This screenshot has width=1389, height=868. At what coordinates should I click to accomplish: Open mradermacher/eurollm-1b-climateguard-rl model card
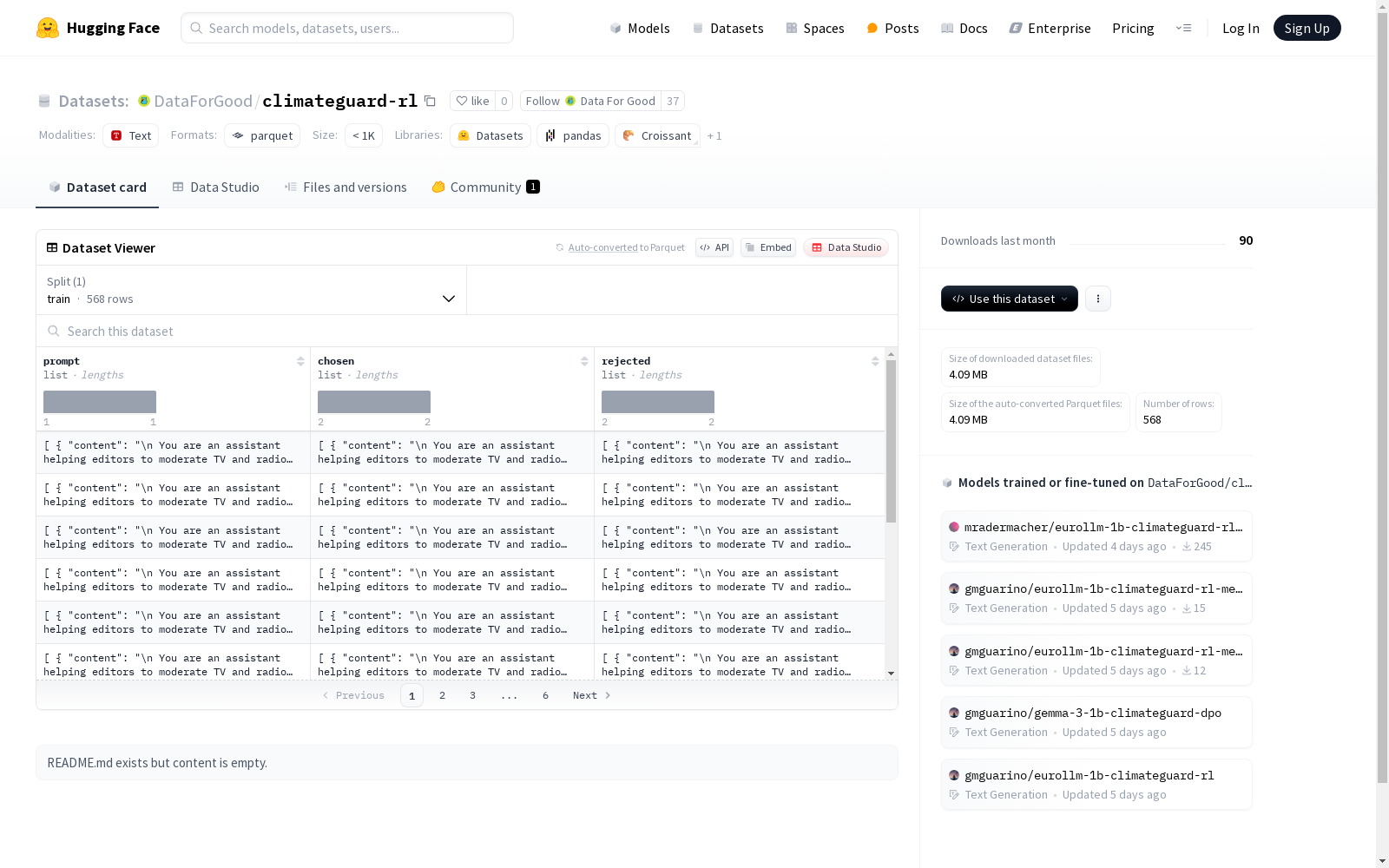point(1096,536)
